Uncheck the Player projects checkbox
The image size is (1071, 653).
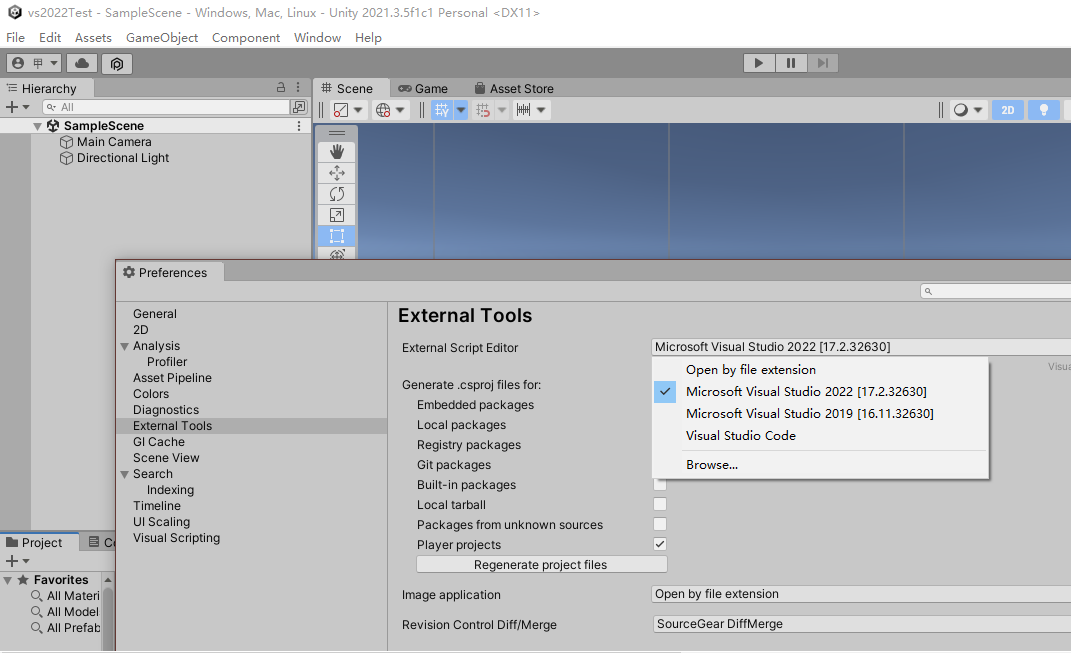(659, 544)
